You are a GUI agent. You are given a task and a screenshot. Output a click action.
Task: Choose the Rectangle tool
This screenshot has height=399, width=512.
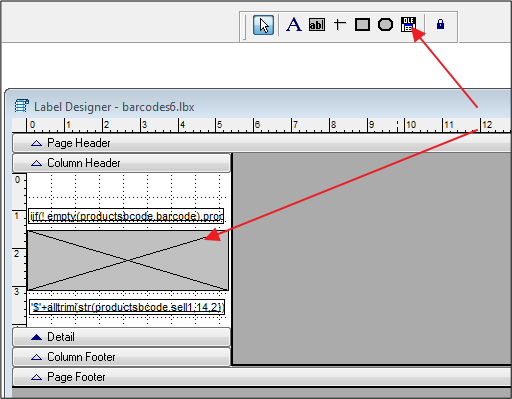(362, 25)
